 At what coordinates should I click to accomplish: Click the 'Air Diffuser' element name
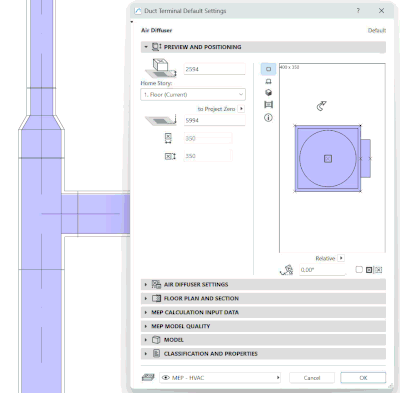(x=156, y=30)
